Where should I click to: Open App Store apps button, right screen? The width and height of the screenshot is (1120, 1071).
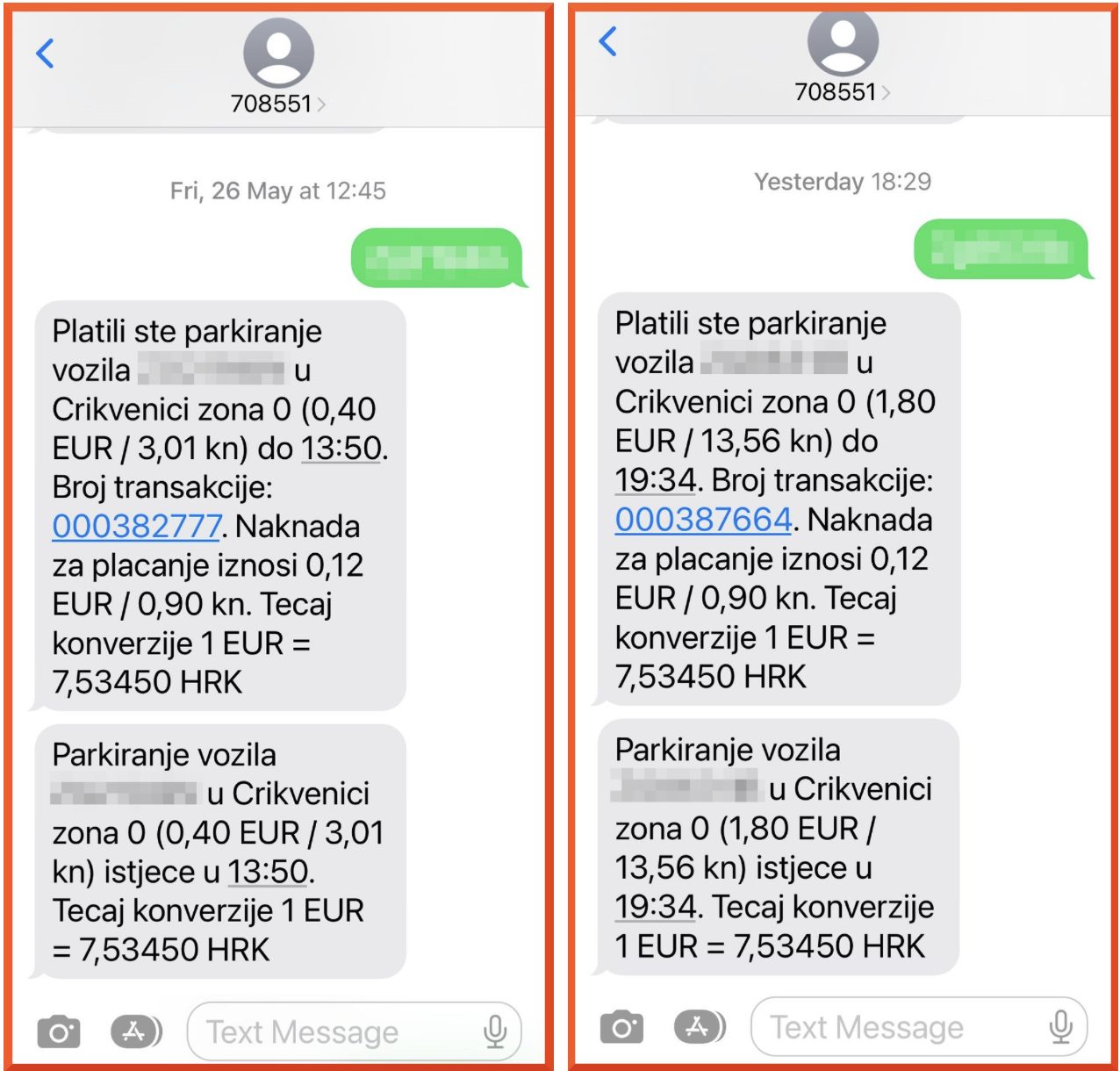(x=700, y=1025)
